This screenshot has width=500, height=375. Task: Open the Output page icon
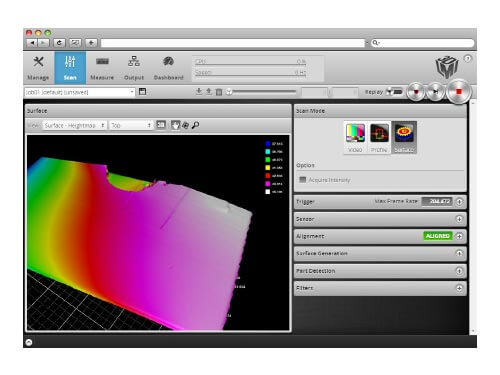pyautogui.click(x=134, y=62)
